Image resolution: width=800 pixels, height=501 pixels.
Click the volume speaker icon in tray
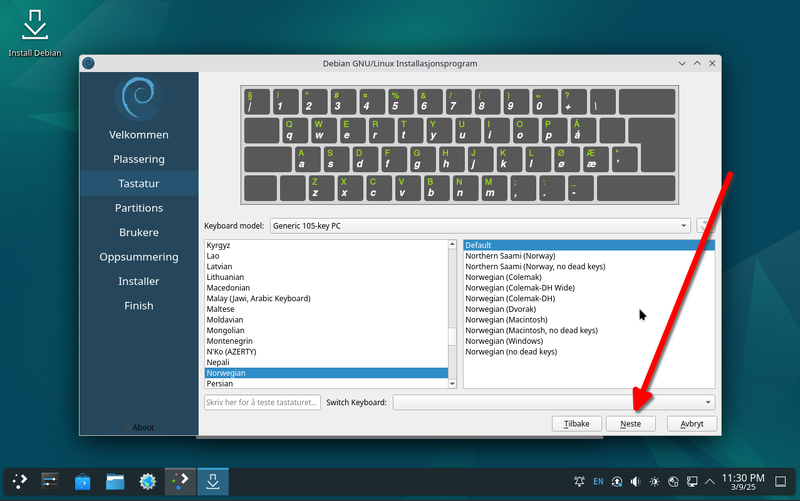click(636, 482)
